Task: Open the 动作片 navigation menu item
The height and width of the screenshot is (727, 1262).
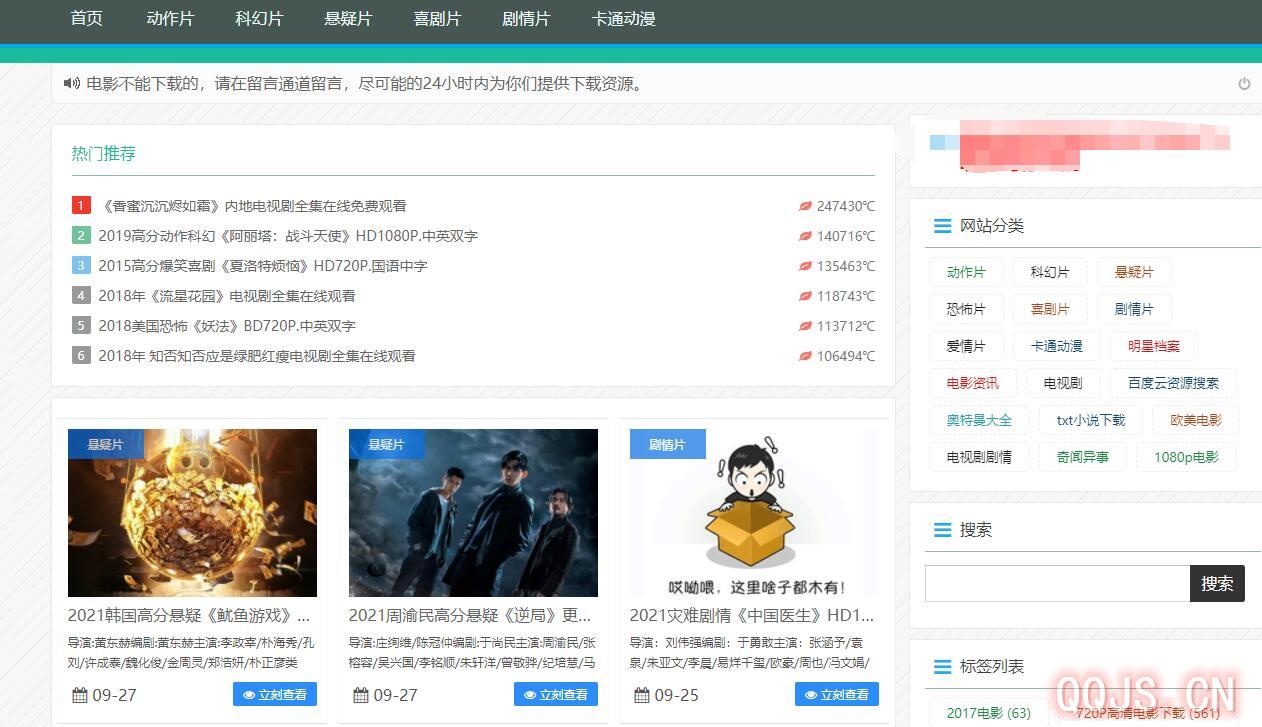Action: click(x=170, y=19)
